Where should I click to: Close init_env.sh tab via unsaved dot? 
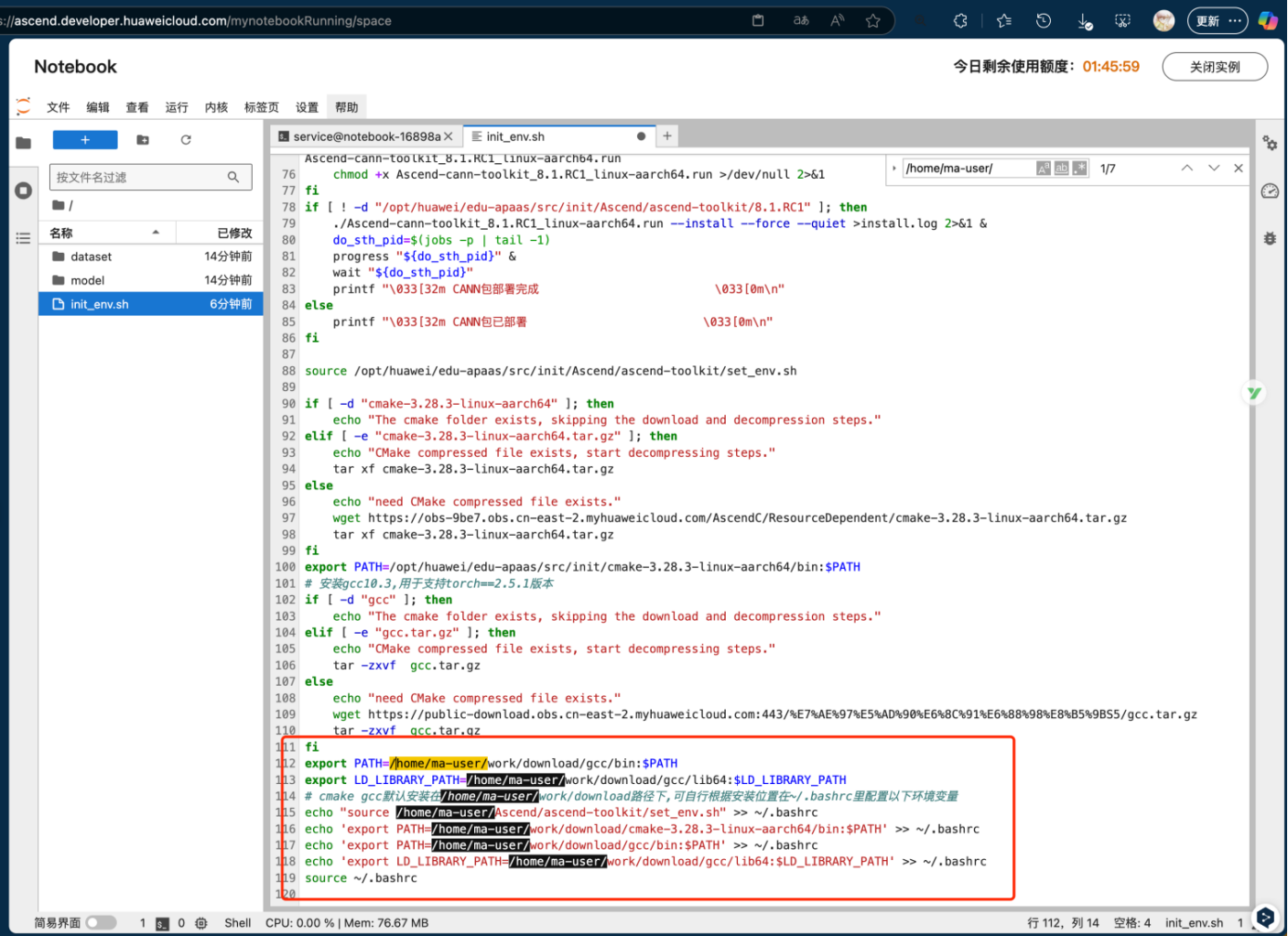pos(641,136)
